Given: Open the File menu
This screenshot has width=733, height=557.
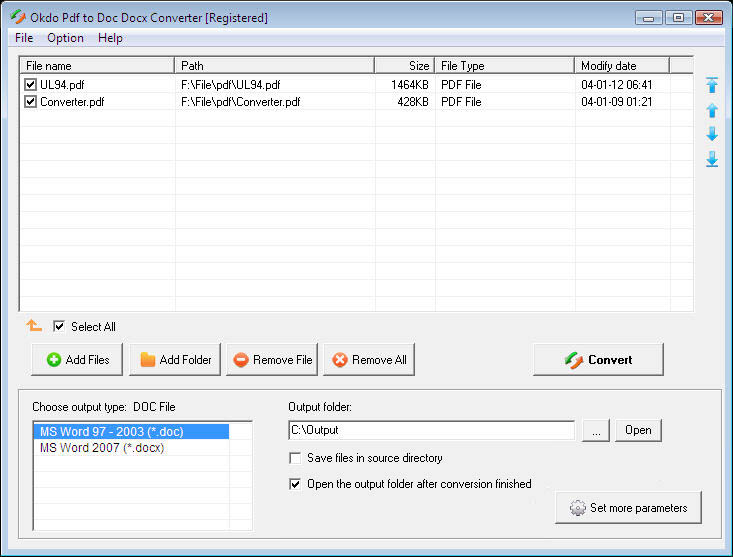Looking at the screenshot, I should coord(24,38).
